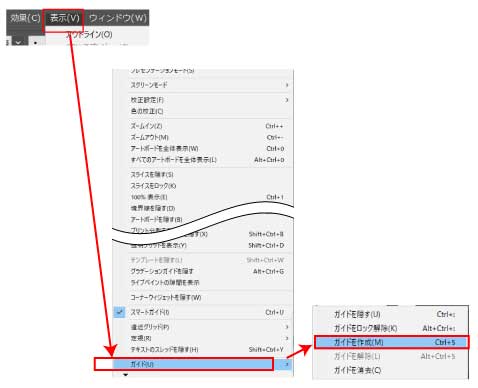Click the ガイド(U) submenu arrow
The height and width of the screenshot is (388, 478).
[x=287, y=364]
